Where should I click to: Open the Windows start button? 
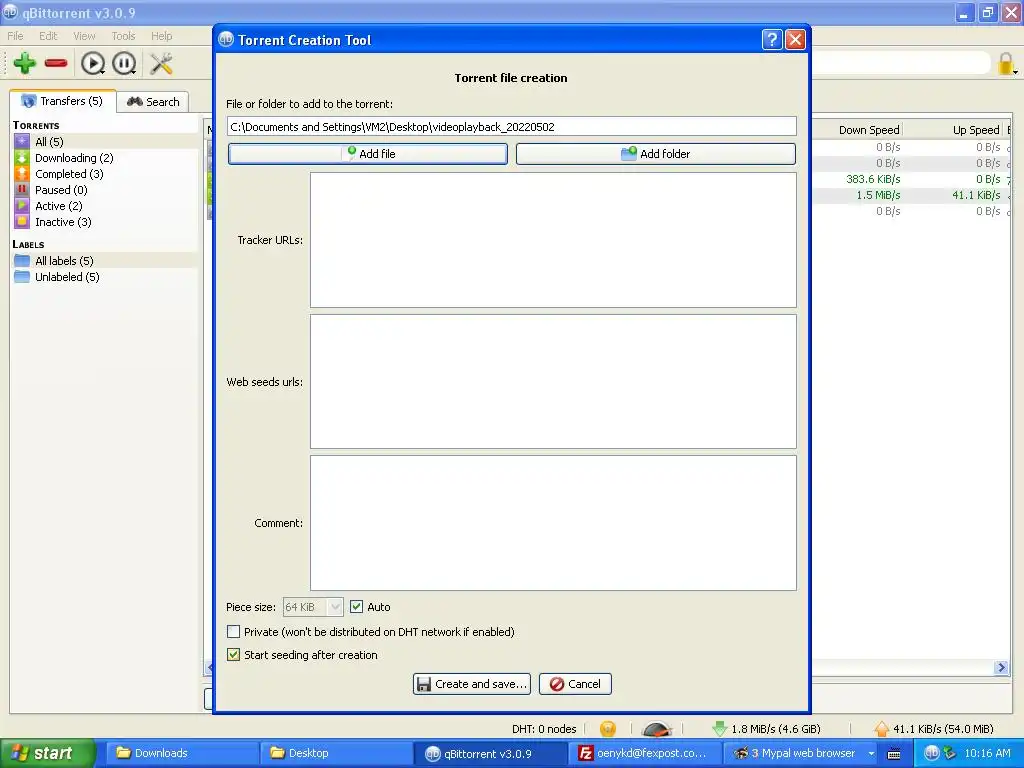[x=47, y=753]
